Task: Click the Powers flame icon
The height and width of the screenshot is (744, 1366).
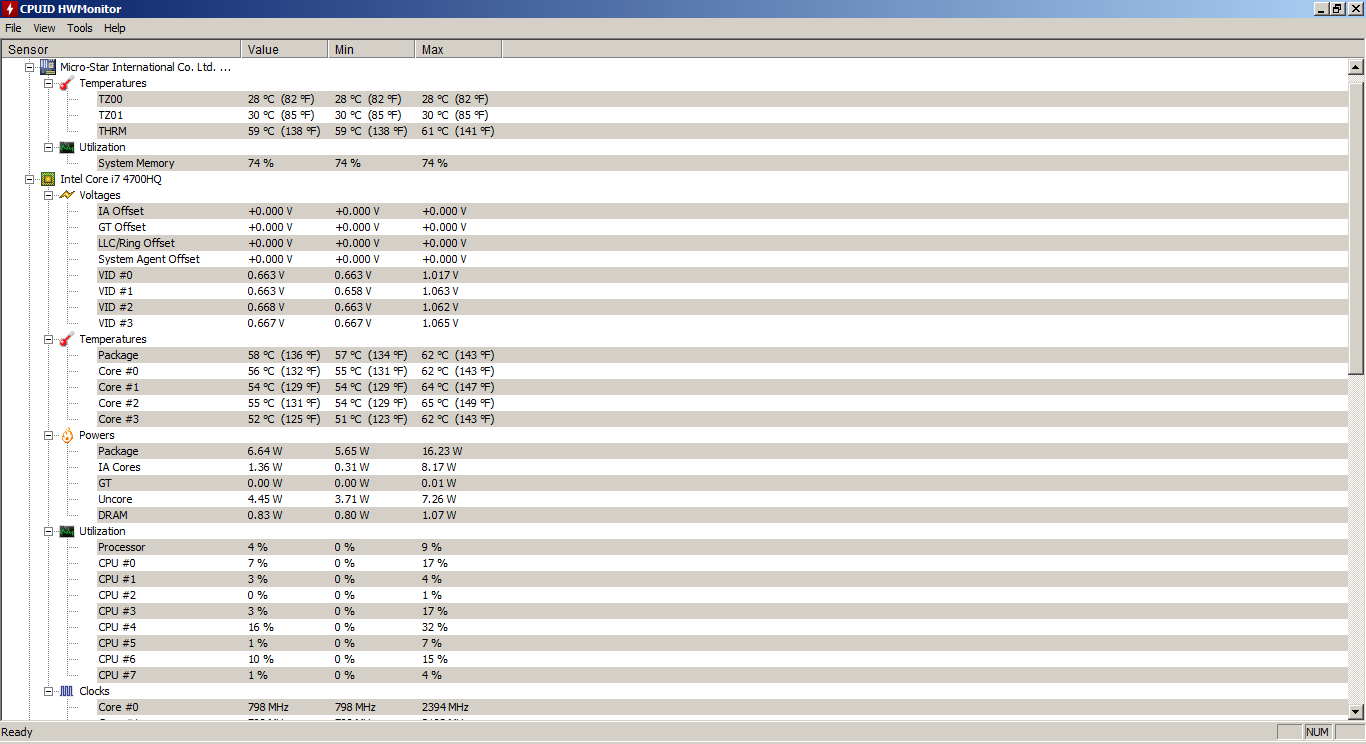Action: pos(66,435)
